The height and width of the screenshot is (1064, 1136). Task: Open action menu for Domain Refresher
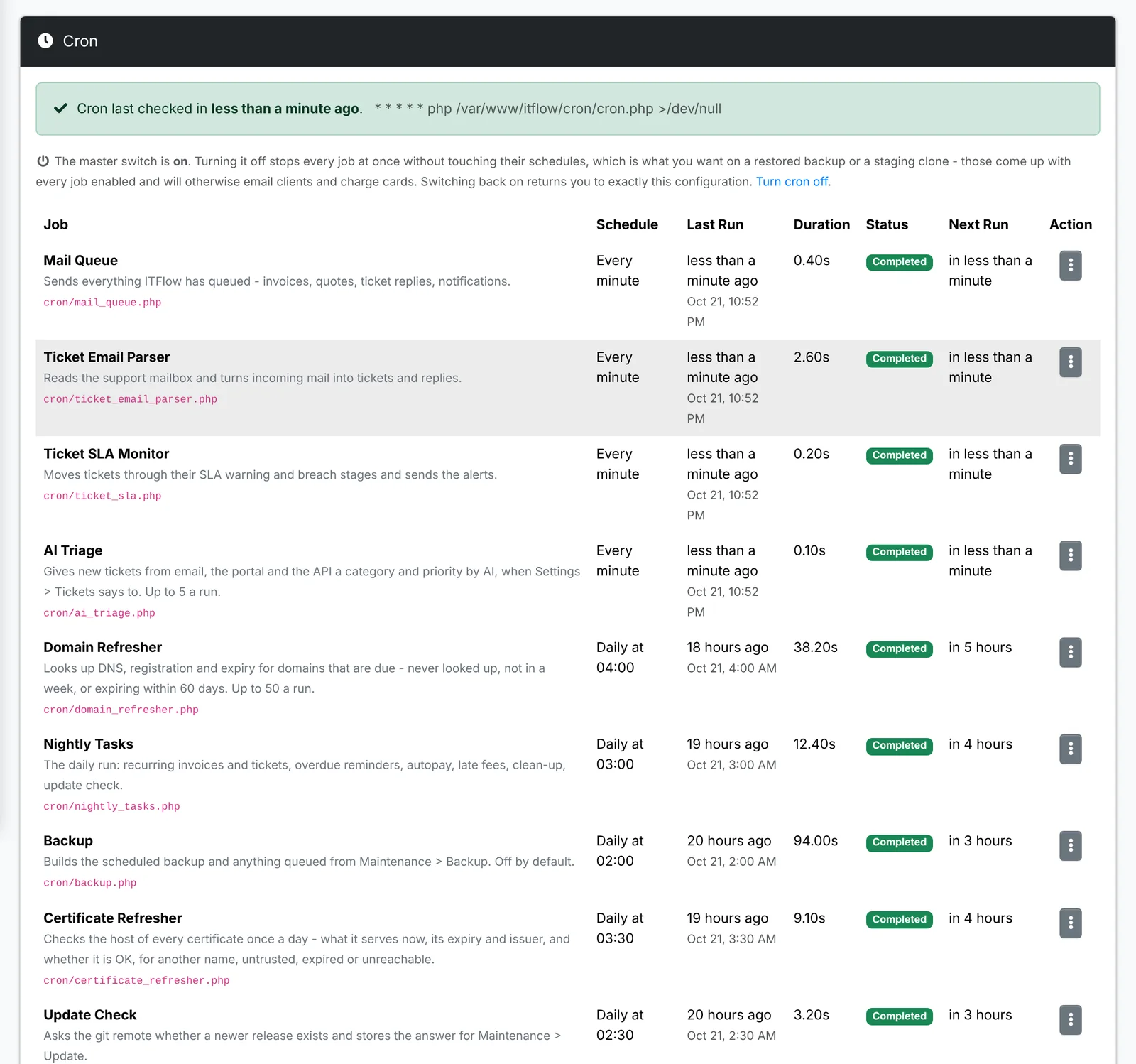coord(1070,652)
